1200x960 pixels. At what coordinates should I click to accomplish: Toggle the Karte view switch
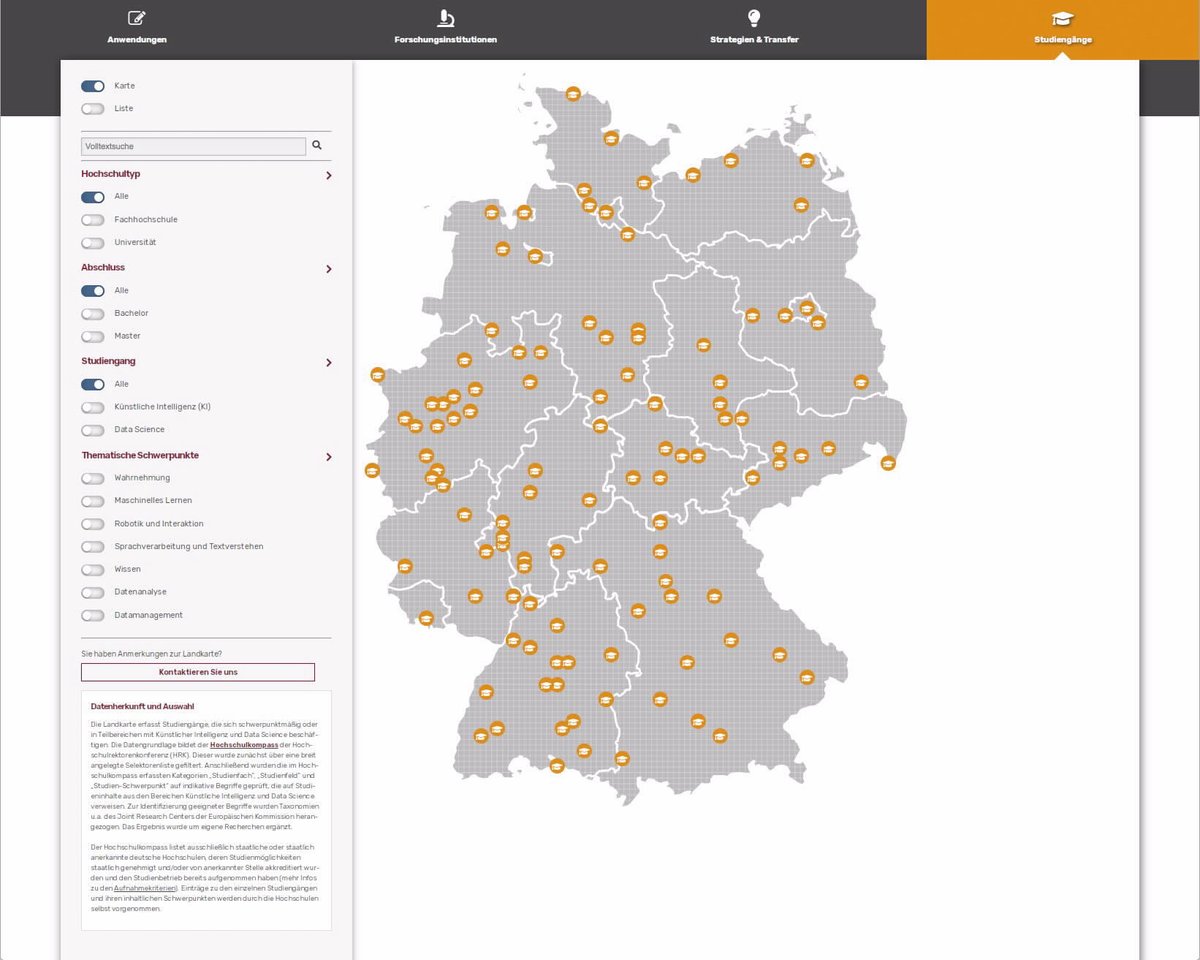(93, 87)
